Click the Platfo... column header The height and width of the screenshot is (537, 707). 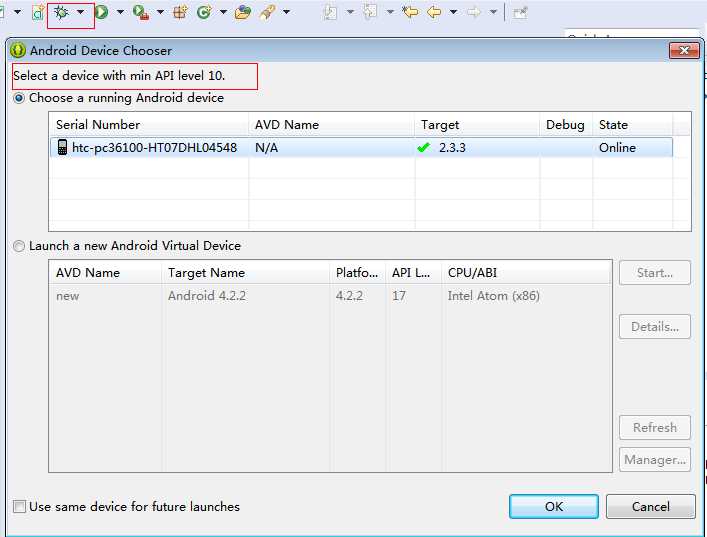click(x=358, y=272)
